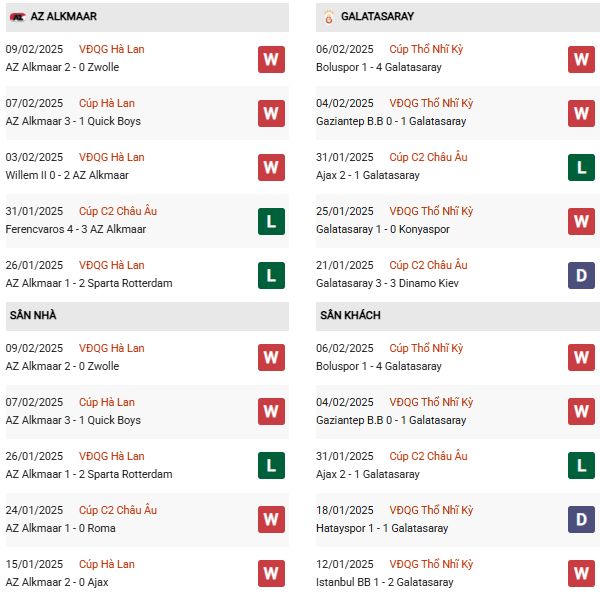Click the AZ Alkmaar 1-2 Sparta Rotterdam result in top section
The width and height of the screenshot is (600, 595).
tap(89, 283)
